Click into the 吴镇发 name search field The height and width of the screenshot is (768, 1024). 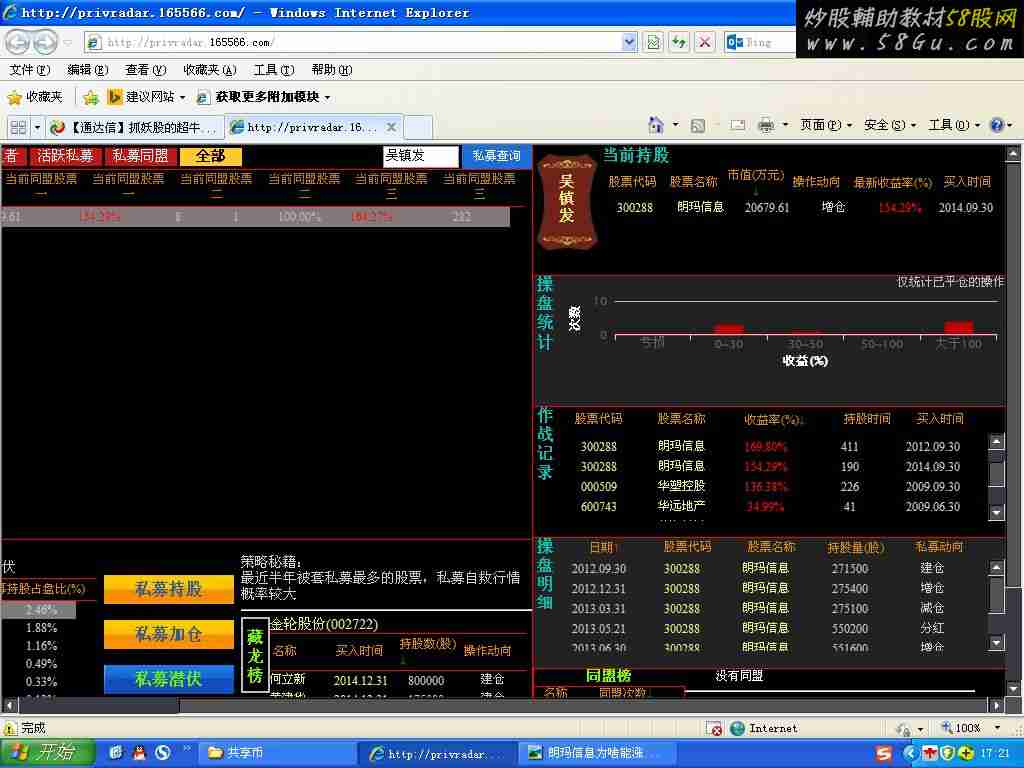421,156
